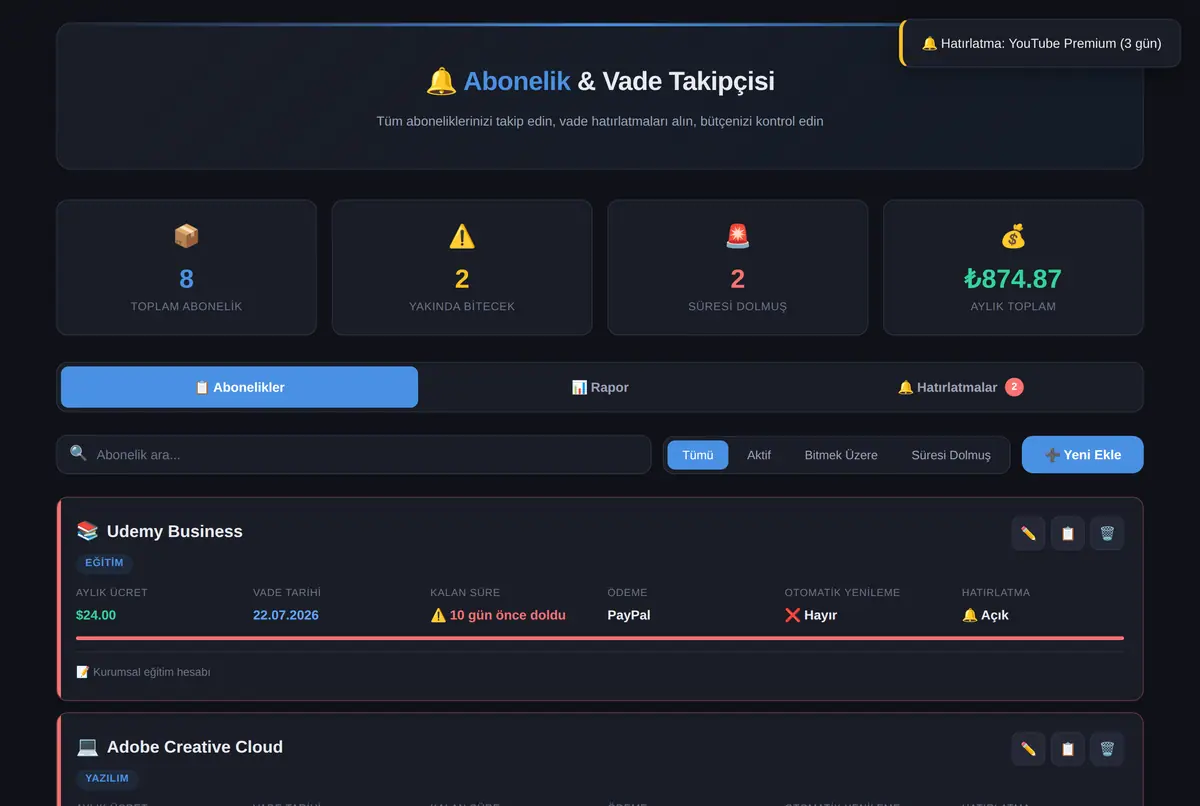Click the "10 gün önce doldu" status
Screen dimensions: 1200x806
coord(498,615)
